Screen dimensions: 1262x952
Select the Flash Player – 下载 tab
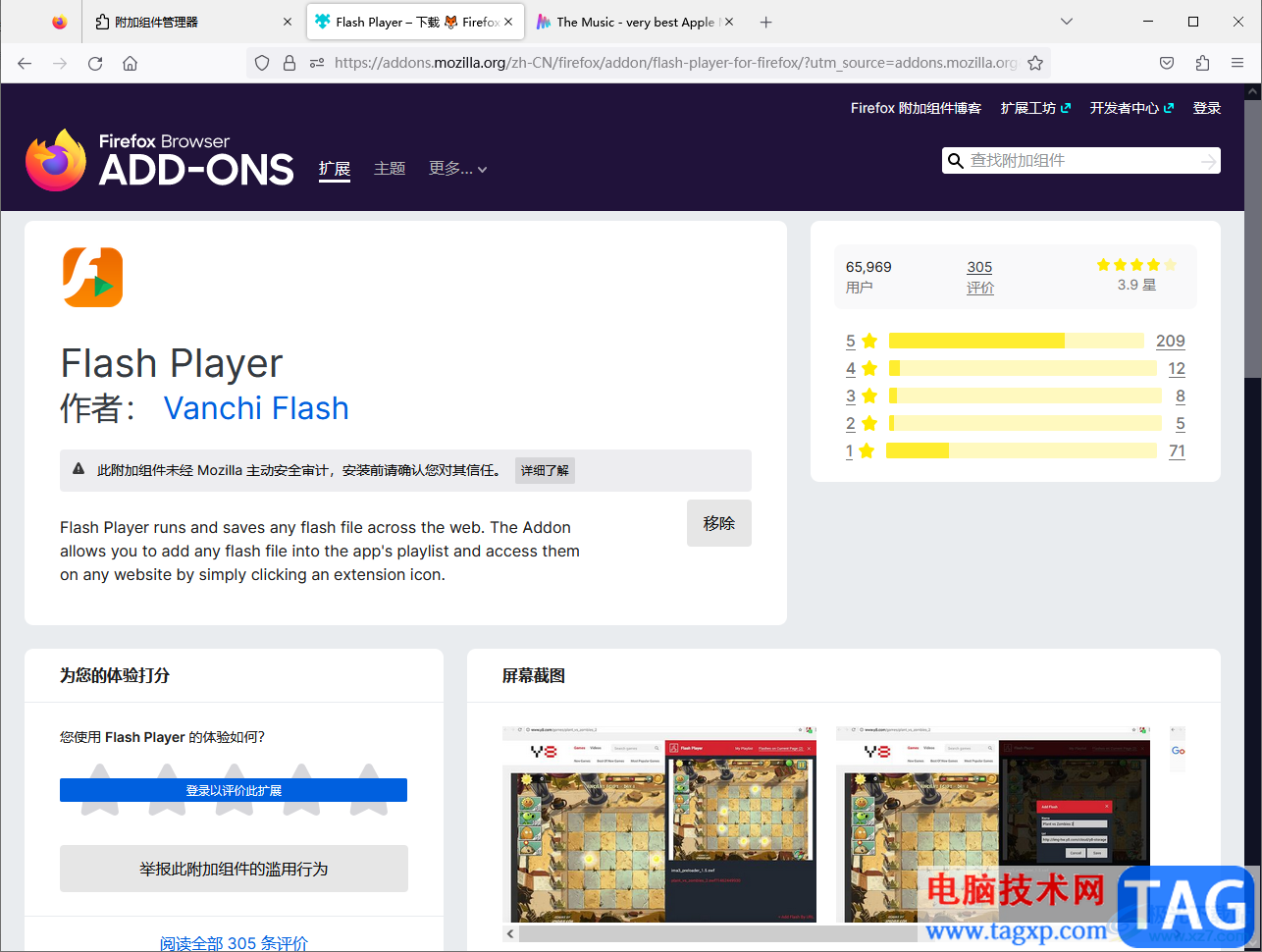pyautogui.click(x=415, y=22)
